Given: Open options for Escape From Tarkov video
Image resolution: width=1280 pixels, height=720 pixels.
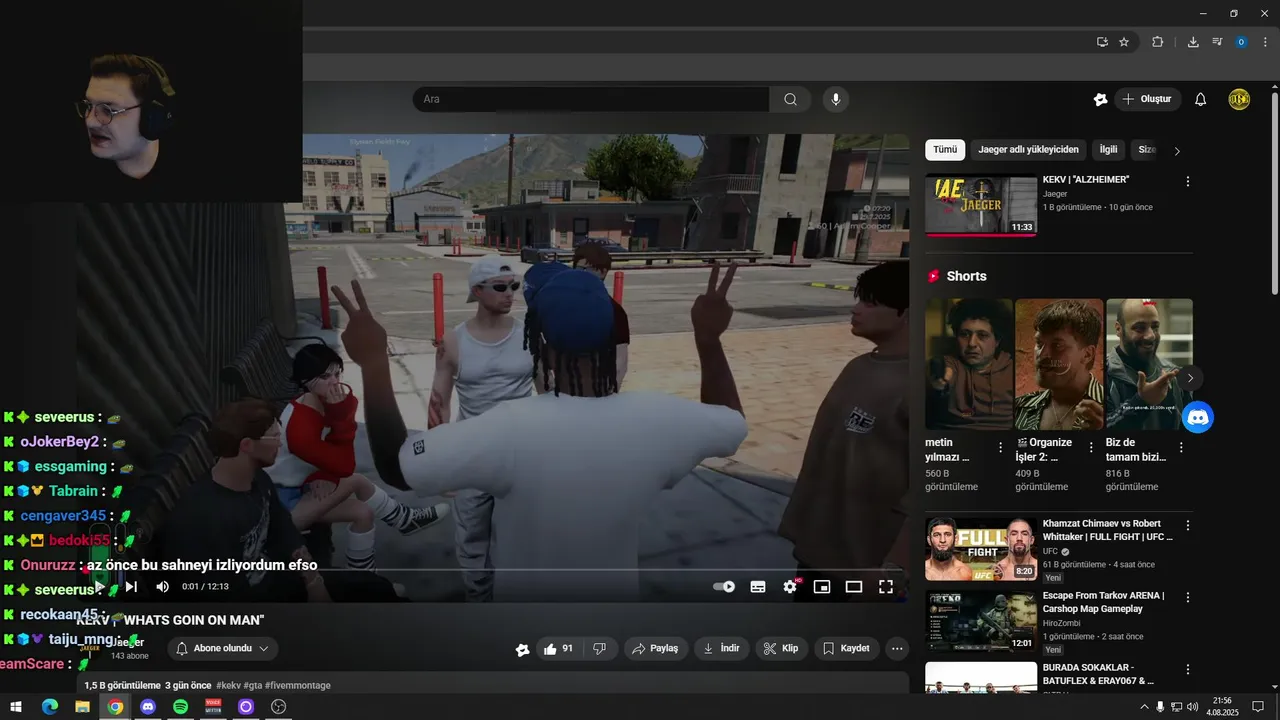Looking at the screenshot, I should click(x=1188, y=597).
